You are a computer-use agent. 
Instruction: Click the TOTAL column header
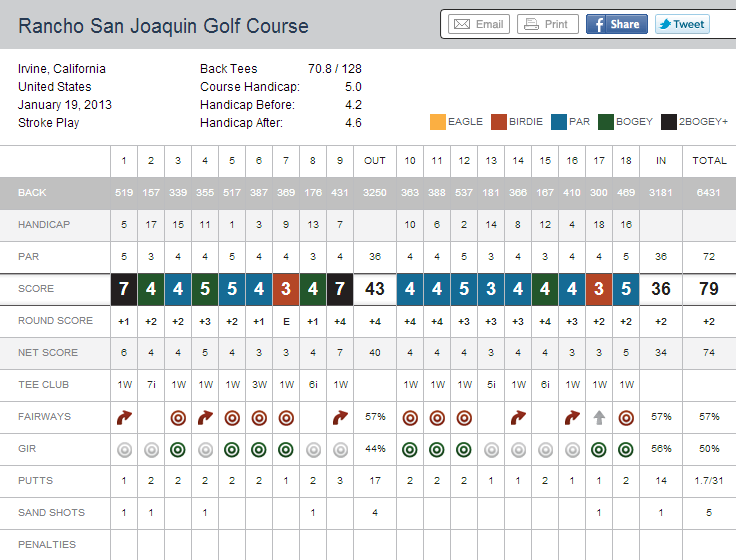tap(710, 160)
